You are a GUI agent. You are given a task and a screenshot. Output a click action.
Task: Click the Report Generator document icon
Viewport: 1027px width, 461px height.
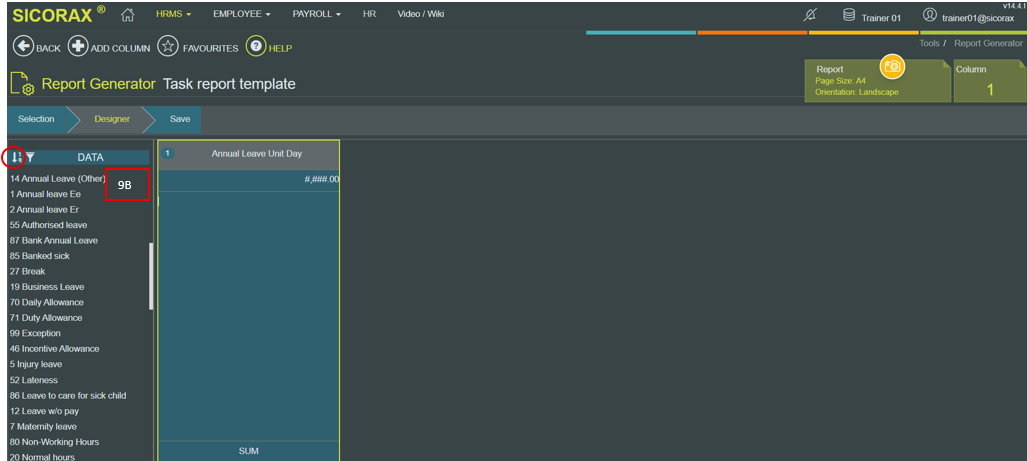[x=23, y=84]
